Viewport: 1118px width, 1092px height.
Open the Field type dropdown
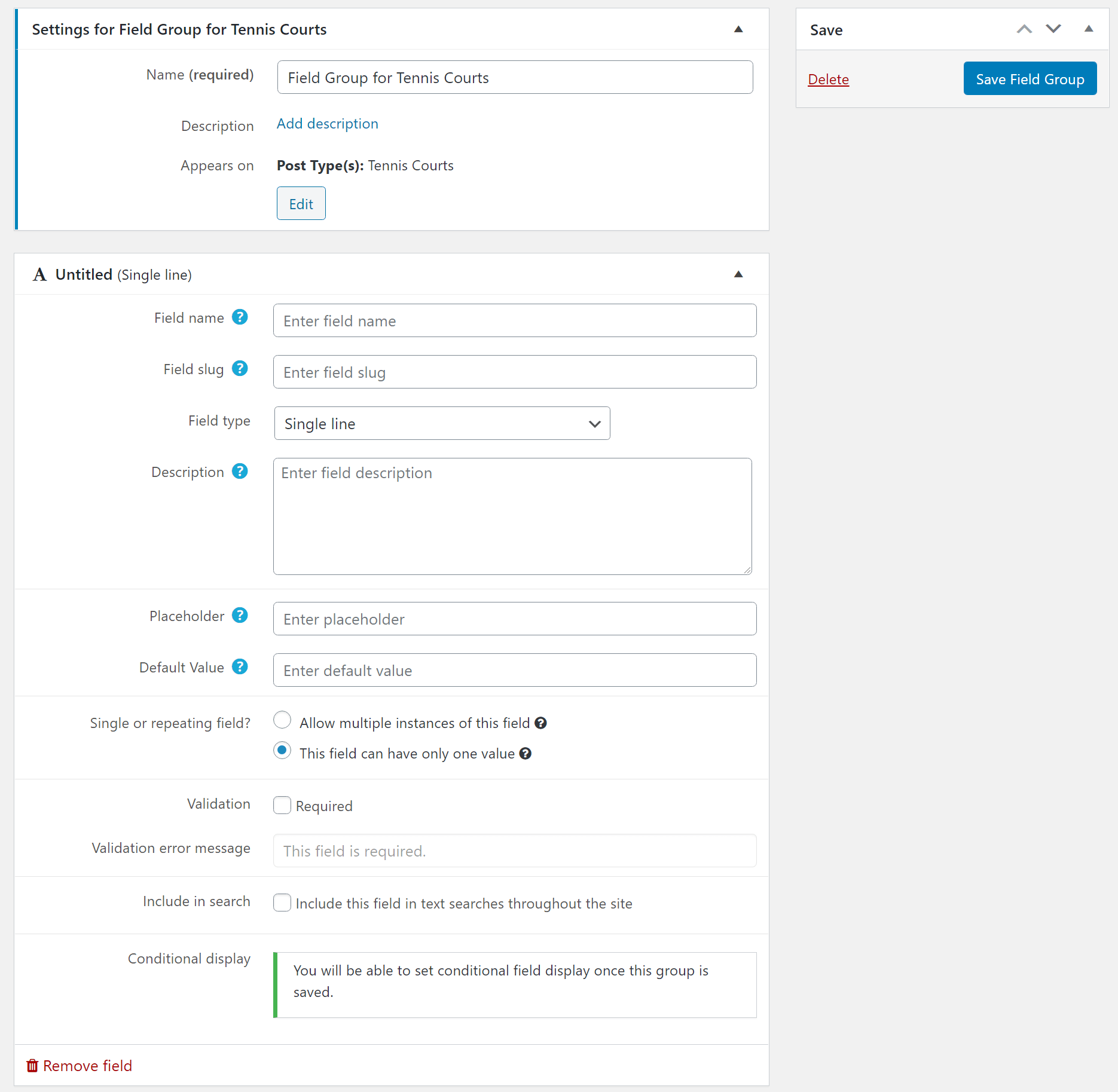[442, 424]
